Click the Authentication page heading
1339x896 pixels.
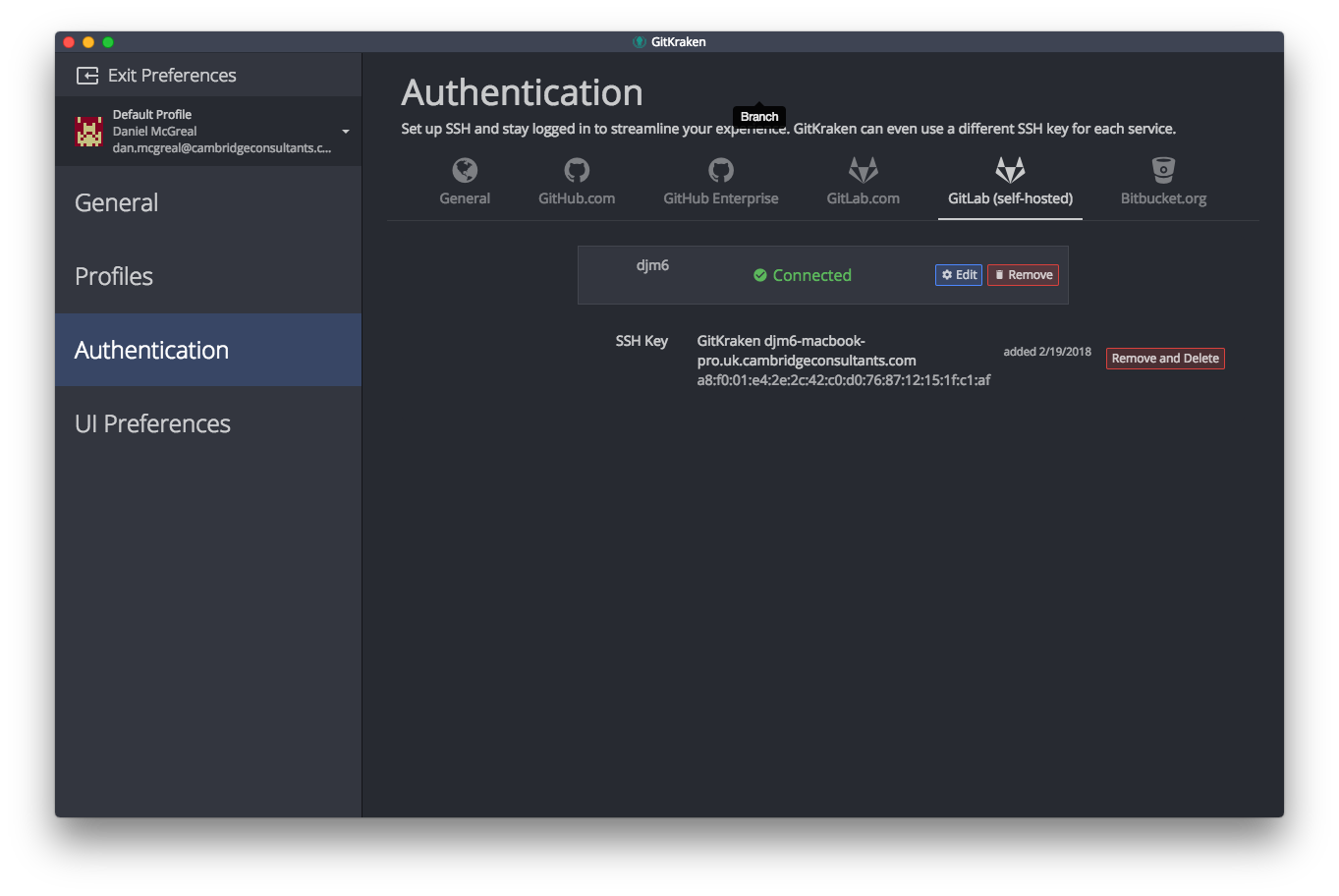[522, 92]
